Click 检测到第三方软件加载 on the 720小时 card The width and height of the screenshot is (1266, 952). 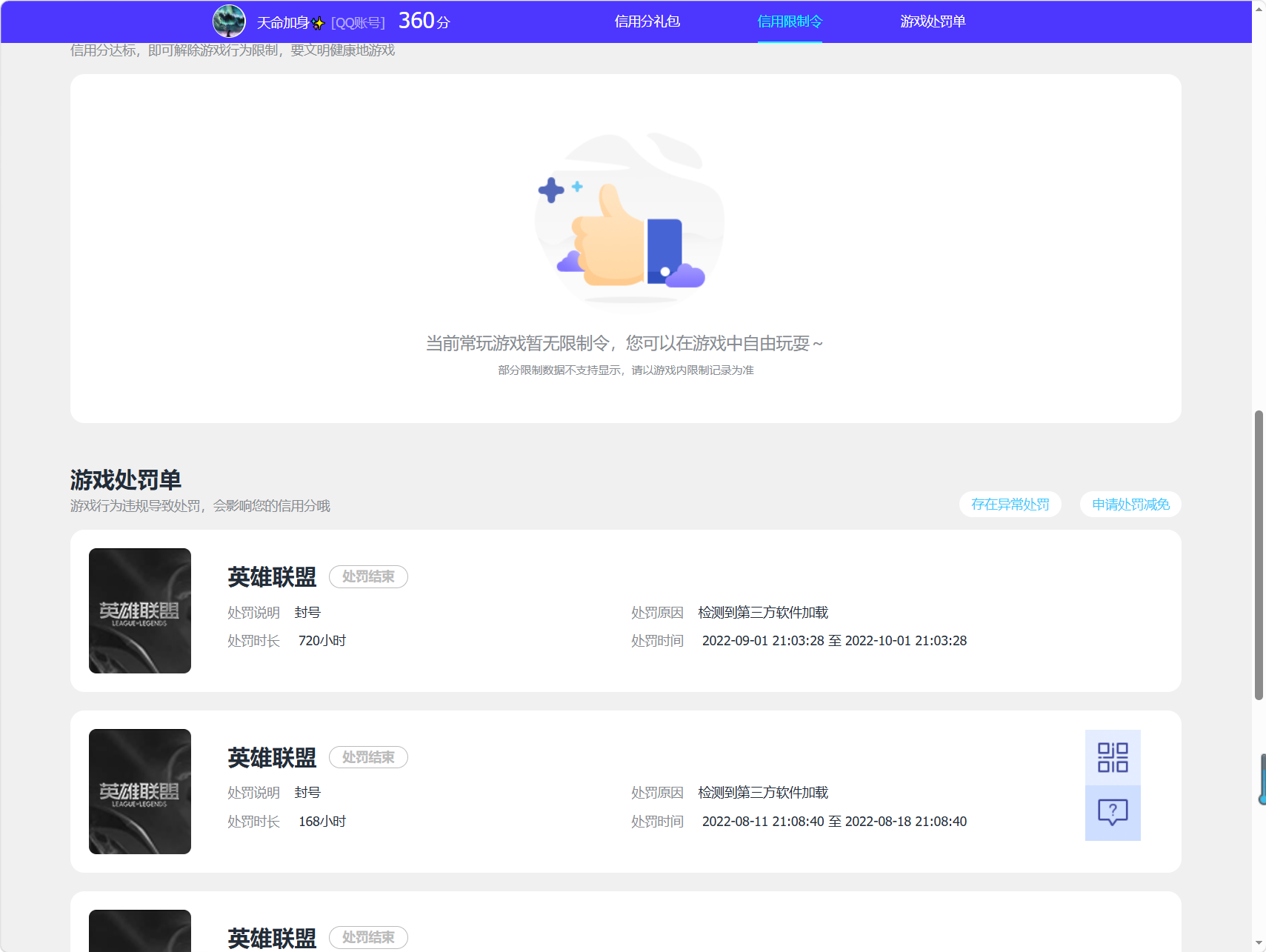coord(763,613)
